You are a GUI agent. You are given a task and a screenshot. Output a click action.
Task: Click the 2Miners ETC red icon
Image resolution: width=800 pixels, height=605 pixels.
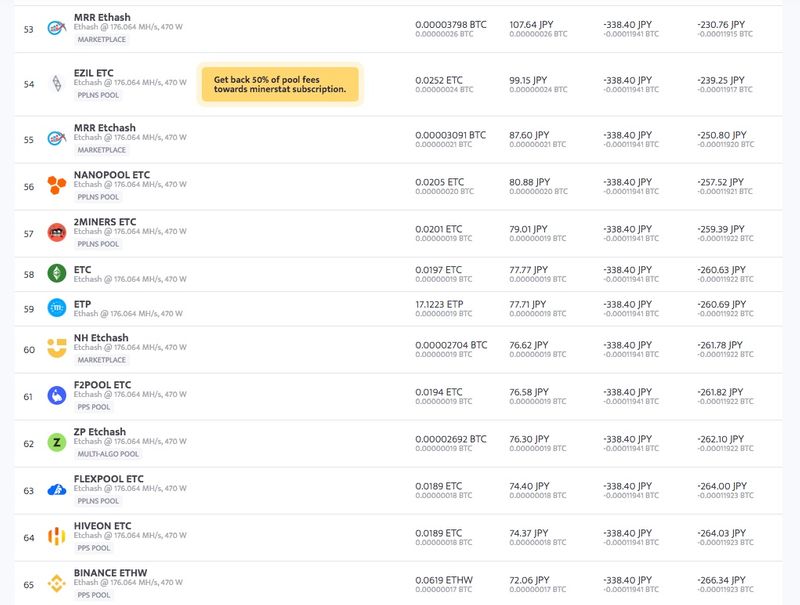pos(56,233)
